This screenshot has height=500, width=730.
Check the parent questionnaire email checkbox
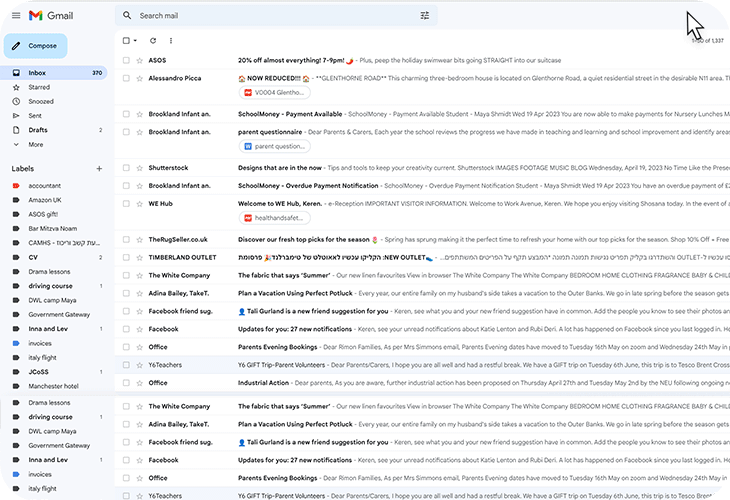pyautogui.click(x=126, y=132)
